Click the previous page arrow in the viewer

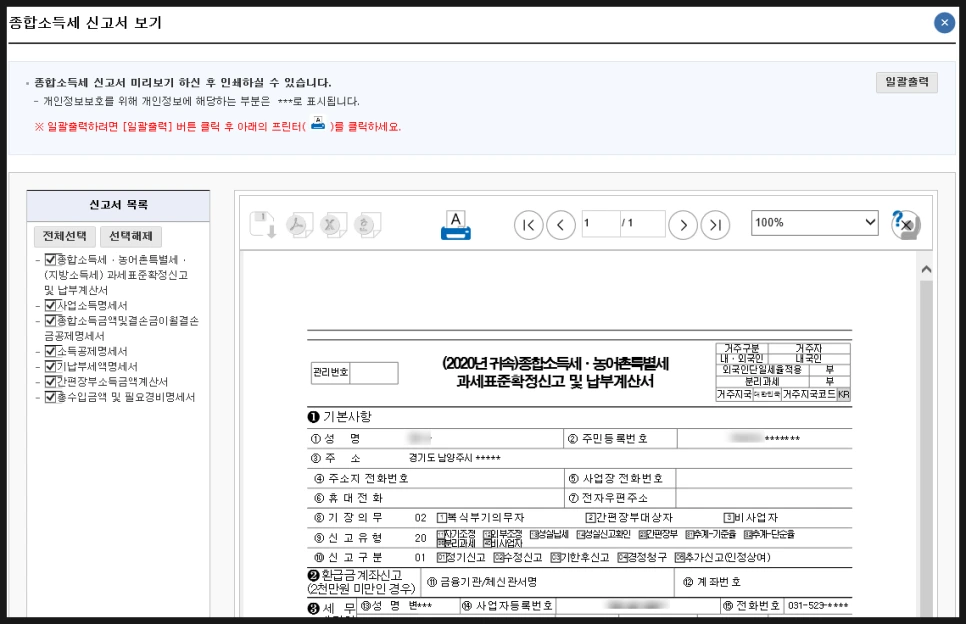tap(562, 225)
